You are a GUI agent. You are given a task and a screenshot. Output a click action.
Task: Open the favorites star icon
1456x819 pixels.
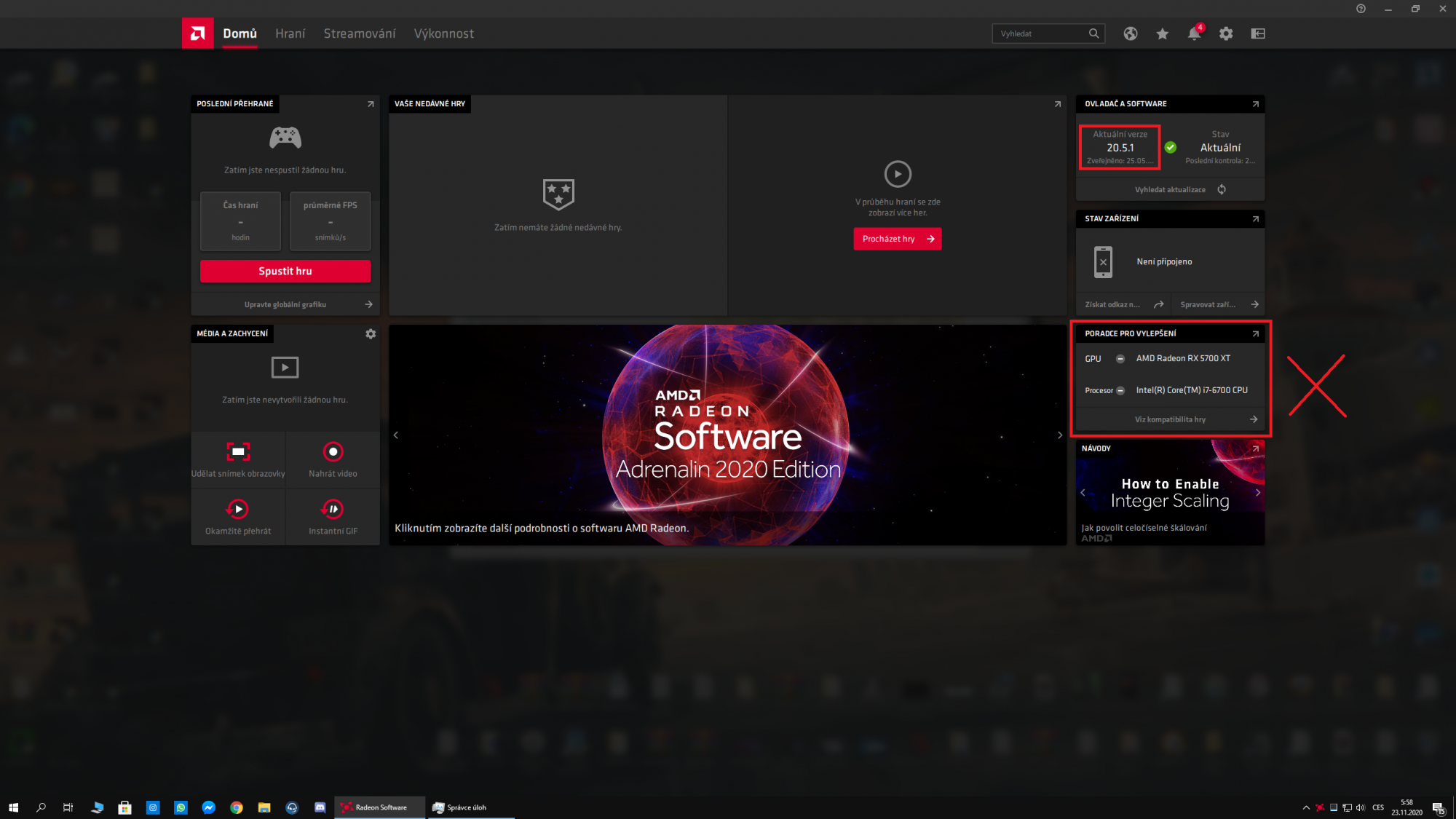coord(1163,33)
